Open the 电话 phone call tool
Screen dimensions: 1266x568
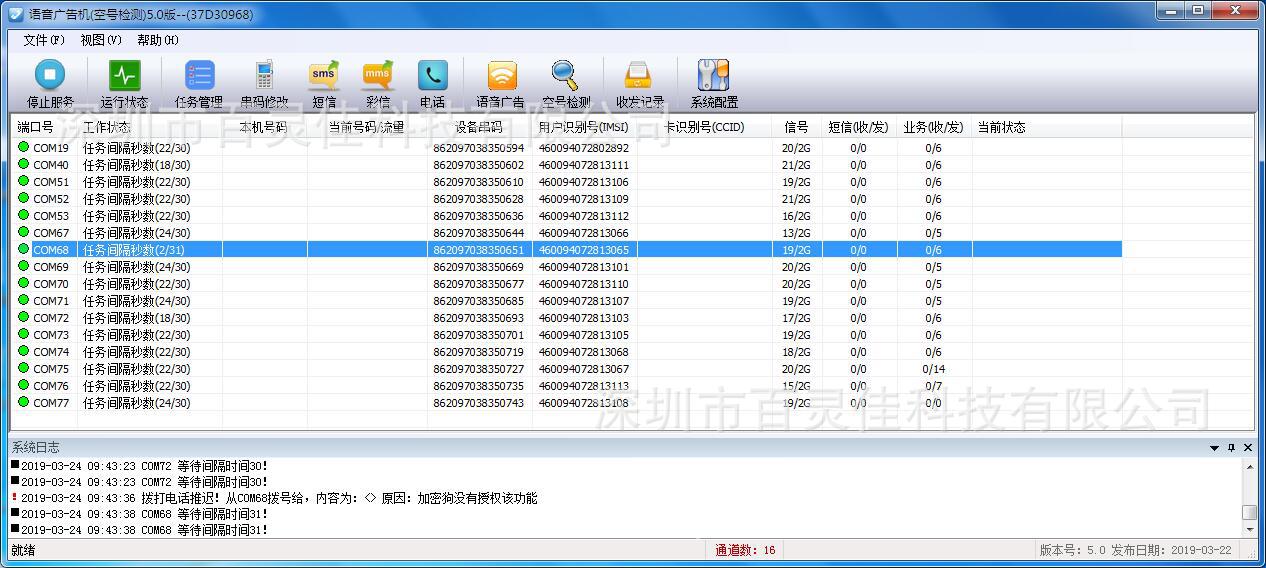click(x=432, y=84)
